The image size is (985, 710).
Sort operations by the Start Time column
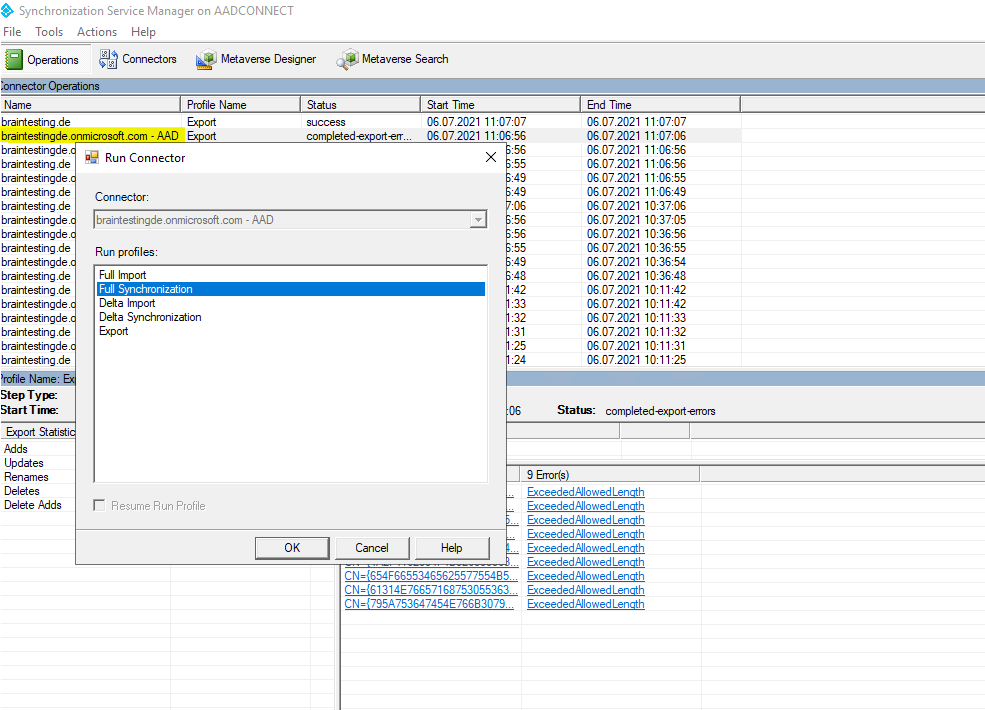click(500, 105)
